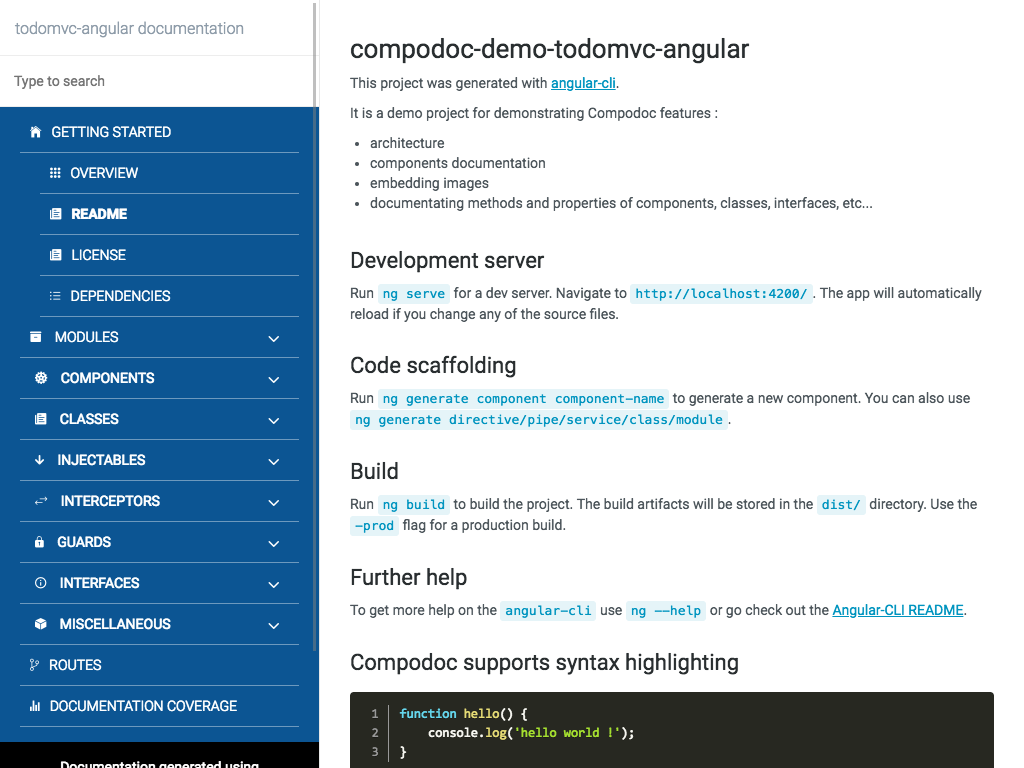Click the bar chart icon for DOCUMENTATION COVERAGE
This screenshot has width=1024, height=768.
point(33,706)
